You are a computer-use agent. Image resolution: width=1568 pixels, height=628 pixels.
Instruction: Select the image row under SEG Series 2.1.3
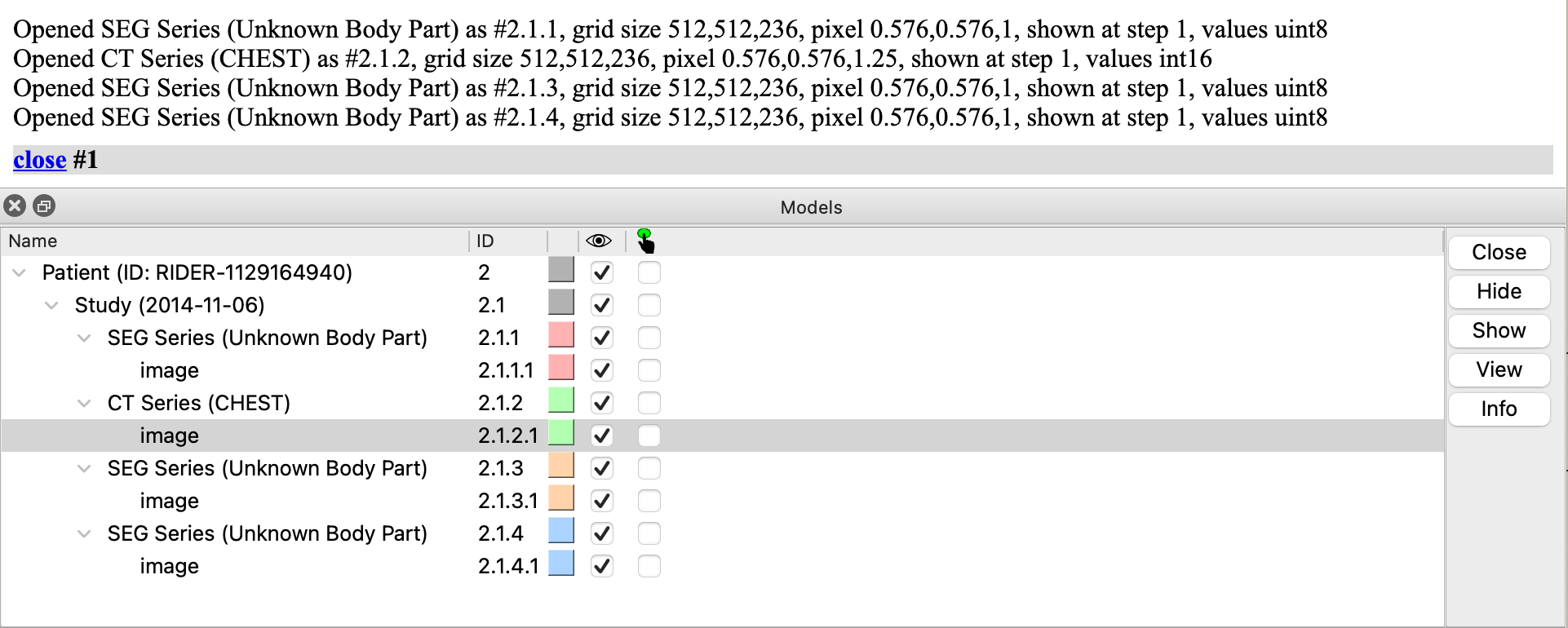coord(170,501)
